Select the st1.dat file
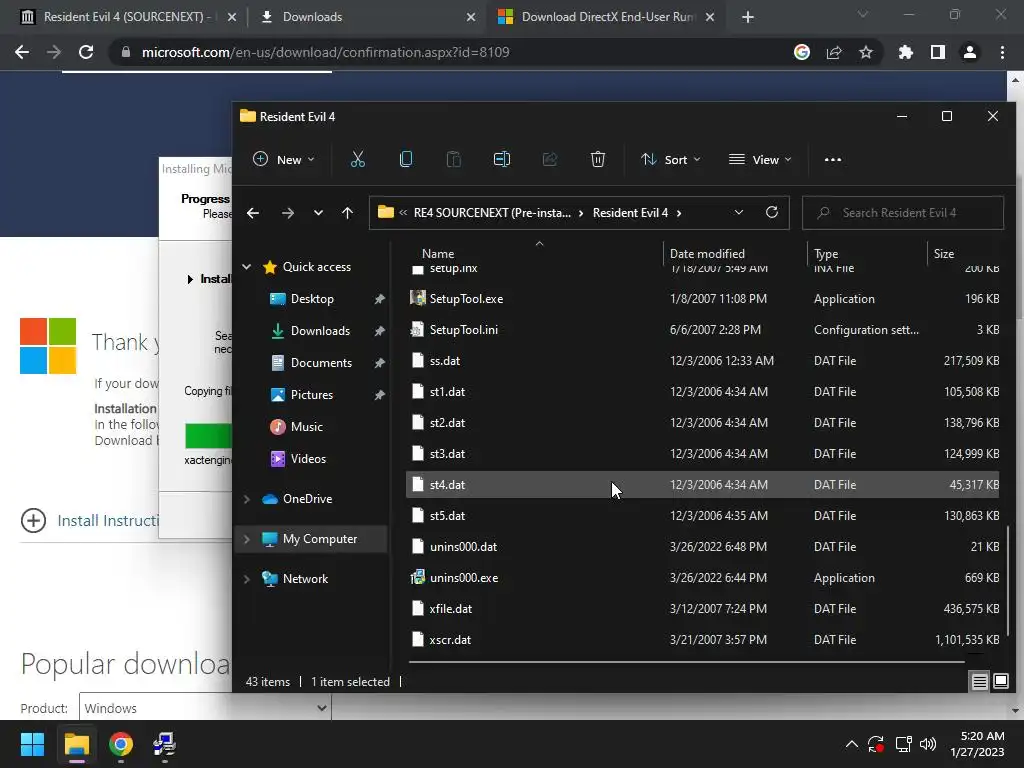The image size is (1024, 768). (x=703, y=392)
